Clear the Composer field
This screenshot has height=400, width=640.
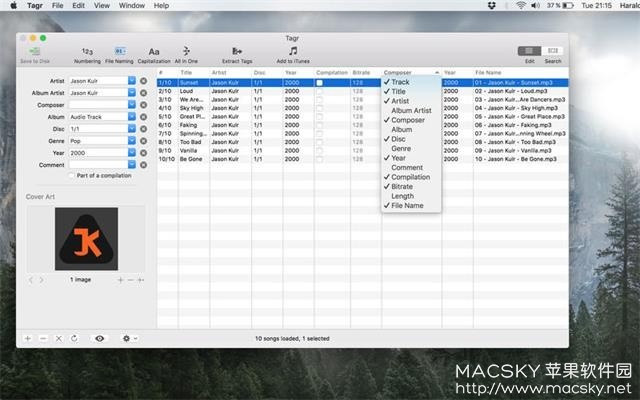coord(143,105)
